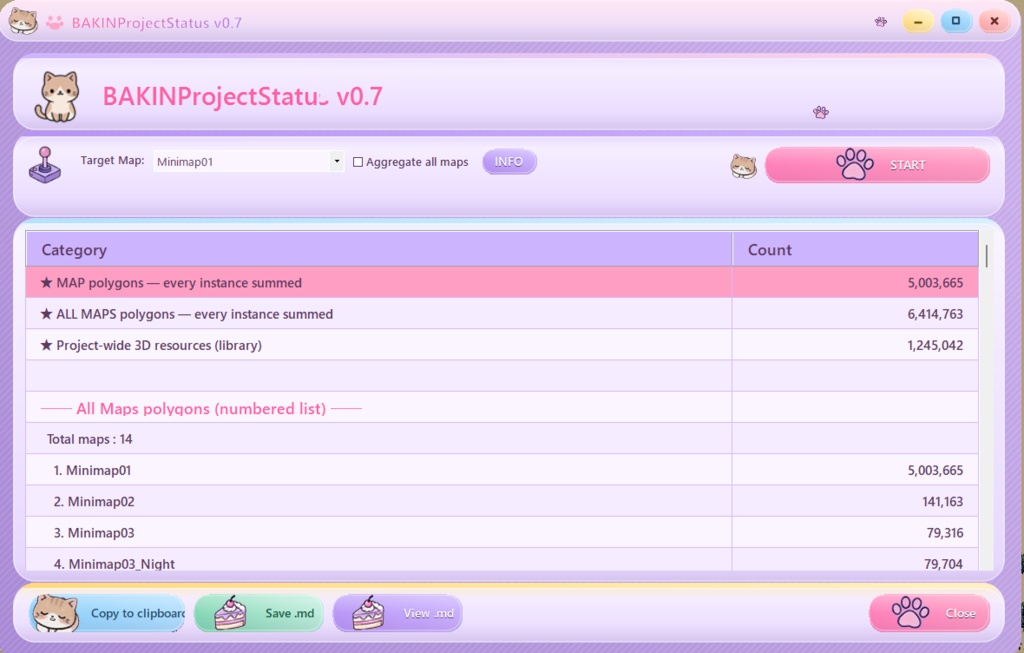Click the small paw icon near the minimize button

(881, 22)
